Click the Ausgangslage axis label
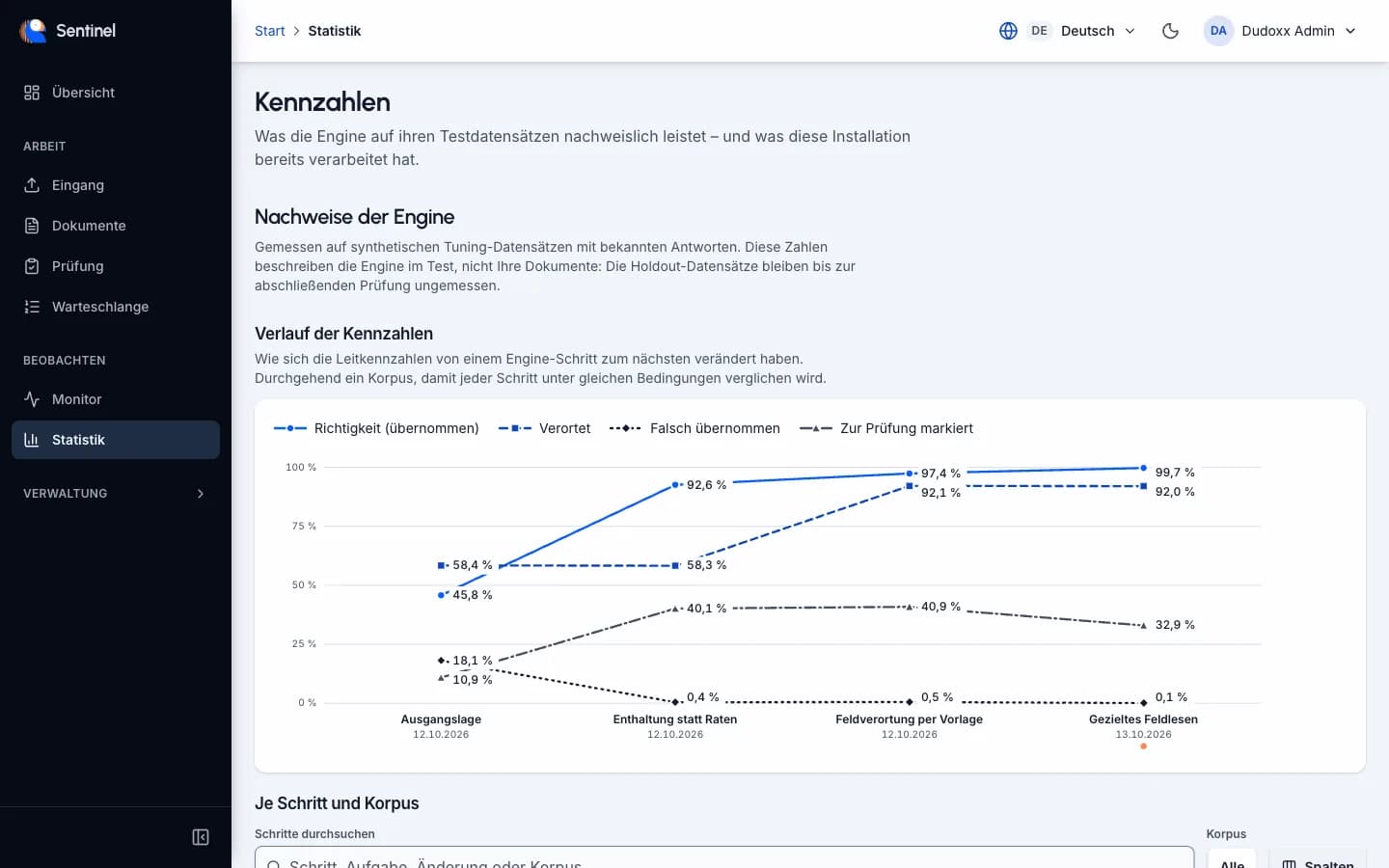The height and width of the screenshot is (868, 1389). pyautogui.click(x=441, y=719)
